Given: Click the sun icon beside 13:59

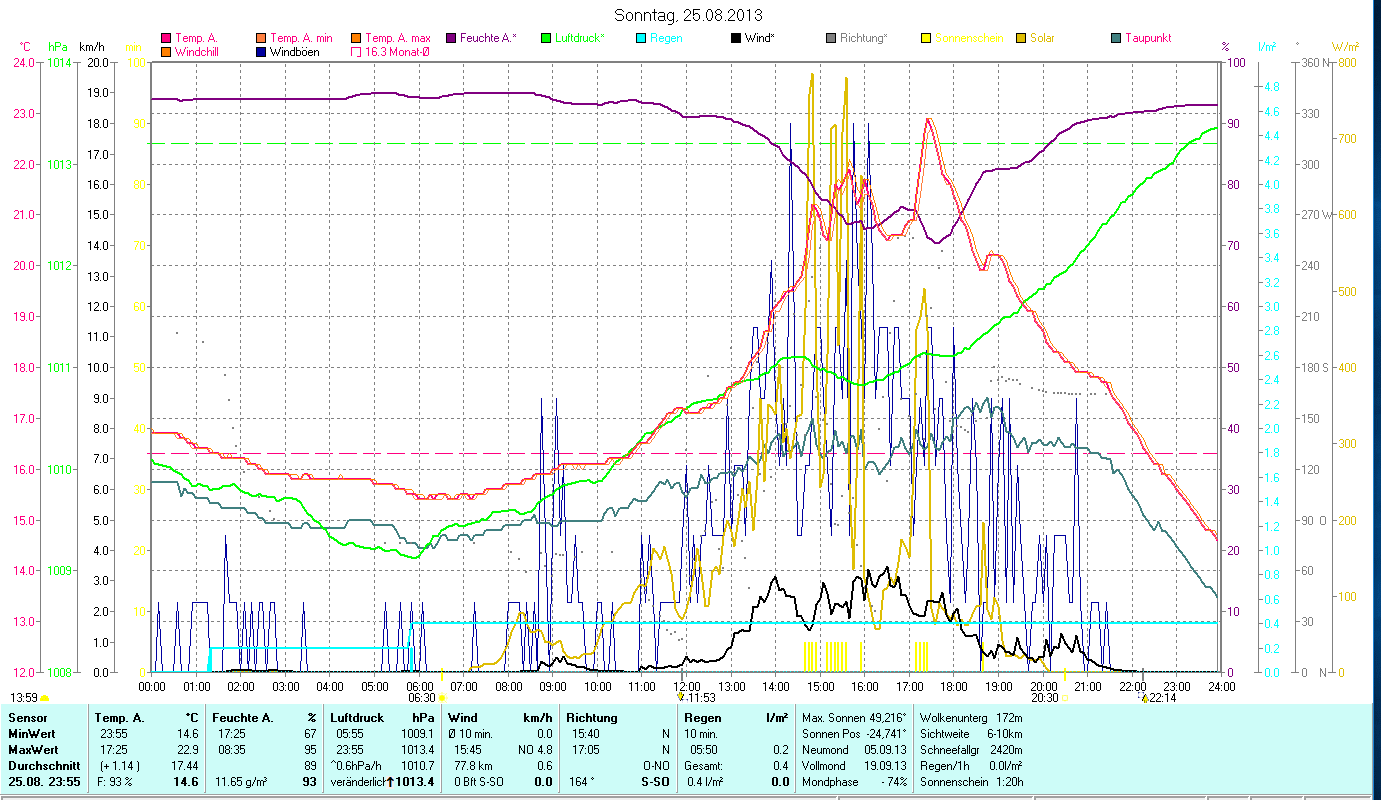Looking at the screenshot, I should point(45,698).
